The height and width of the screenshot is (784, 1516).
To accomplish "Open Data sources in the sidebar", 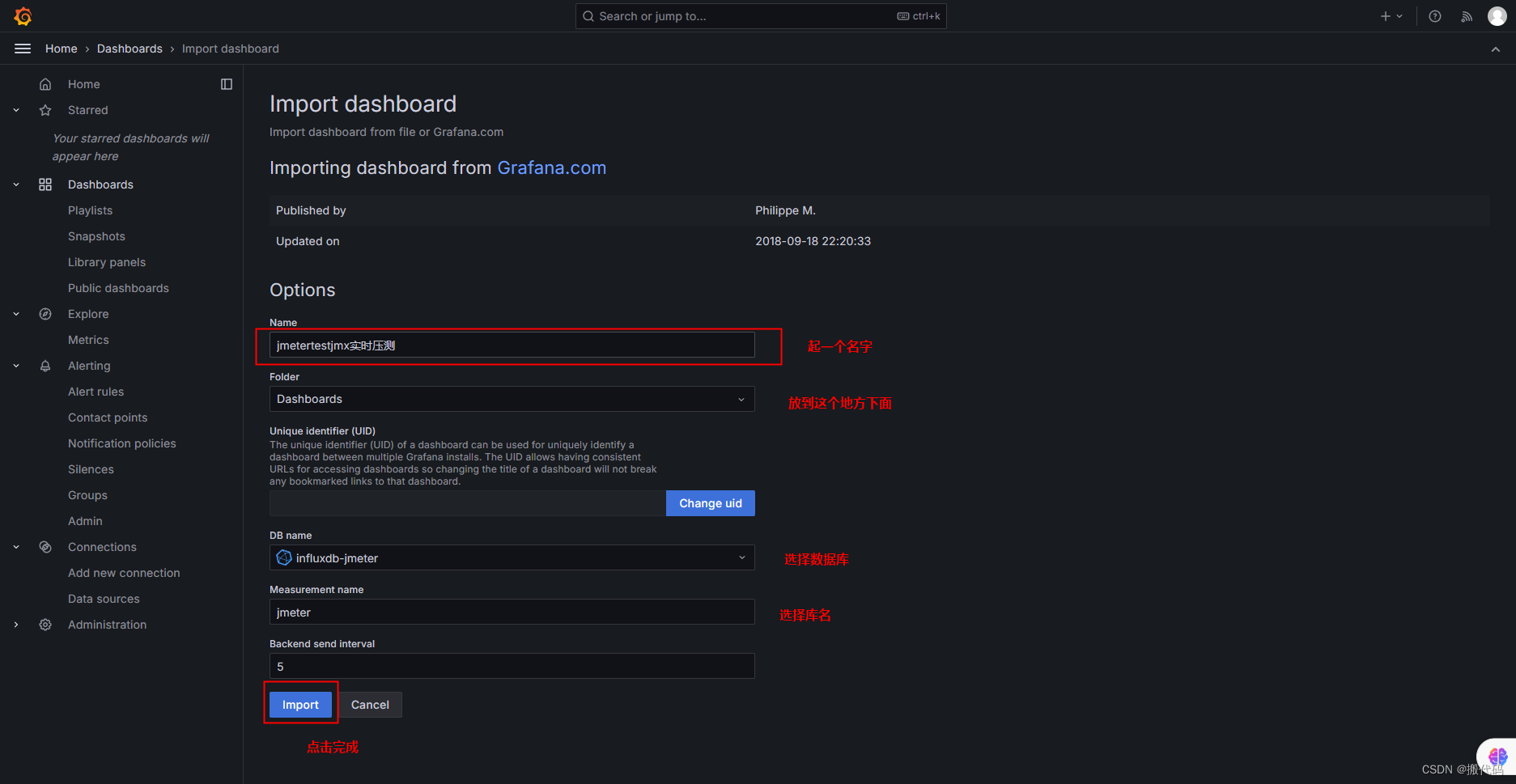I will coord(104,599).
